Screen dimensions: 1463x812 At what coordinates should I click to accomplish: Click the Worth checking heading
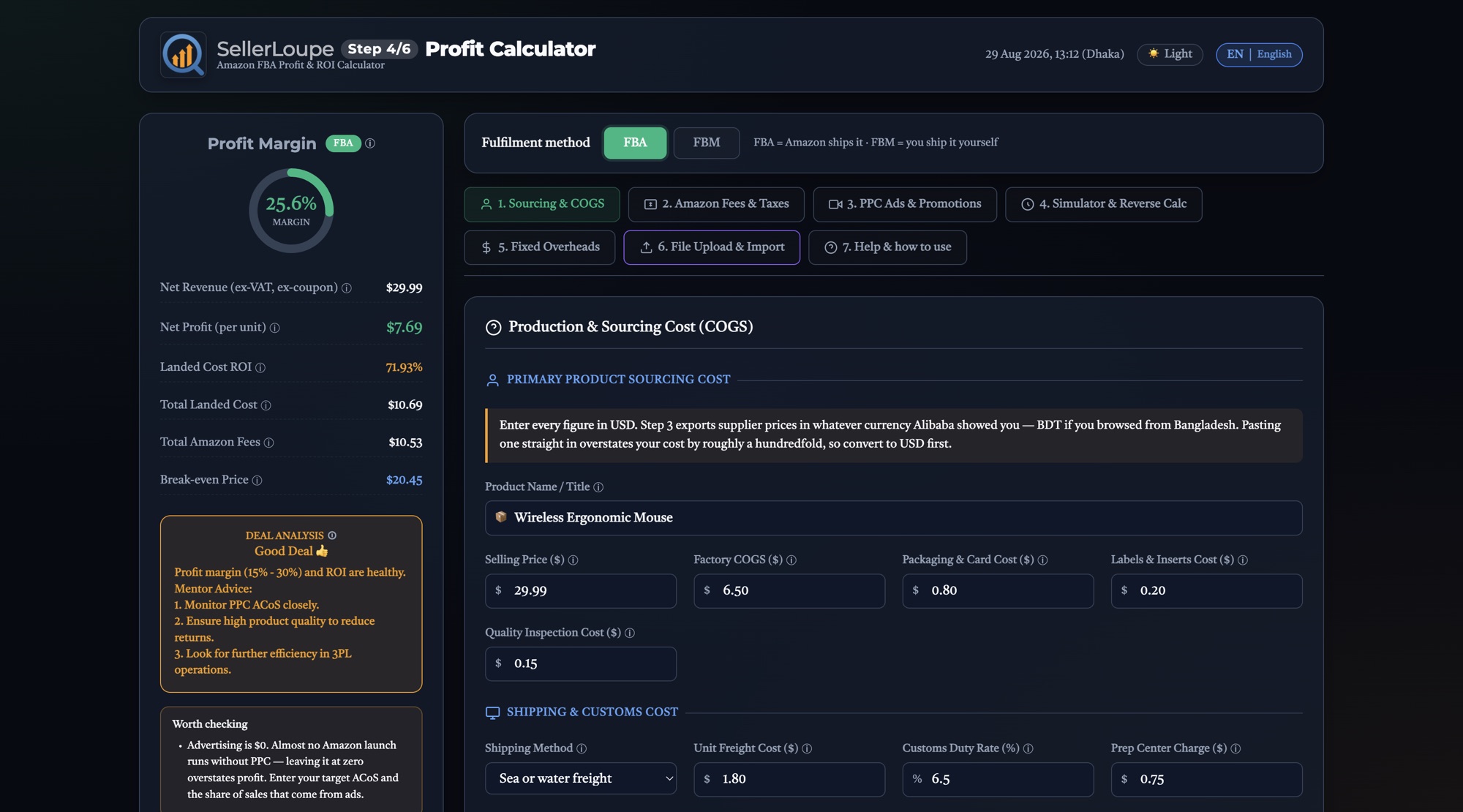210,724
